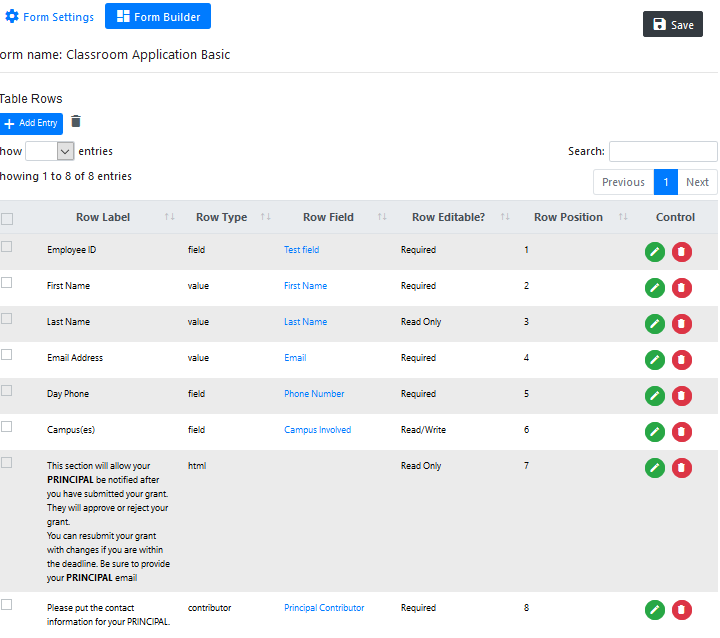Image resolution: width=720 pixels, height=638 pixels.
Task: Click the Add Entry button
Action: pyautogui.click(x=31, y=123)
